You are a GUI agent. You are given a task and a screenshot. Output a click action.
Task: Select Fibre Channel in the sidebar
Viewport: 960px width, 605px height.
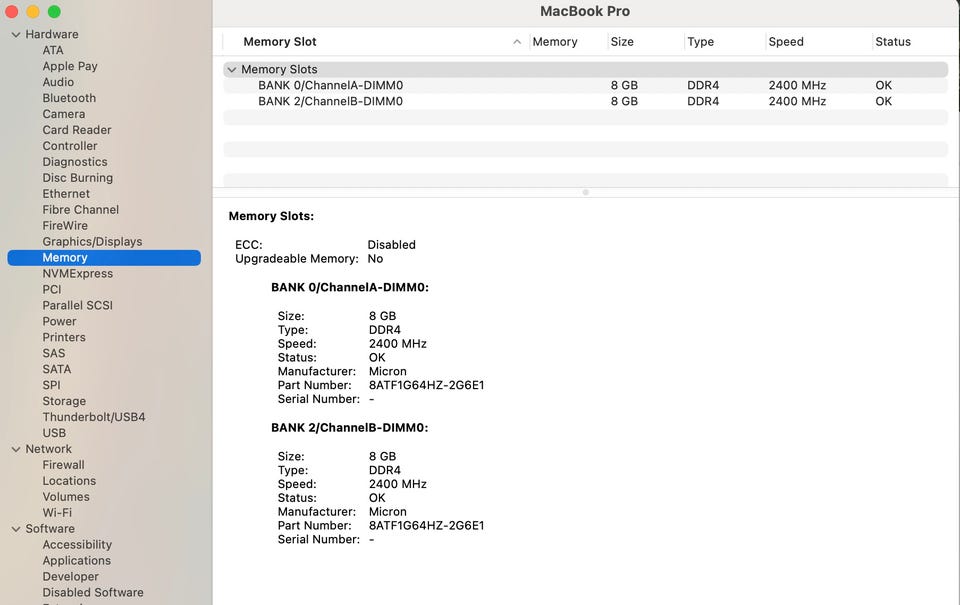[81, 209]
